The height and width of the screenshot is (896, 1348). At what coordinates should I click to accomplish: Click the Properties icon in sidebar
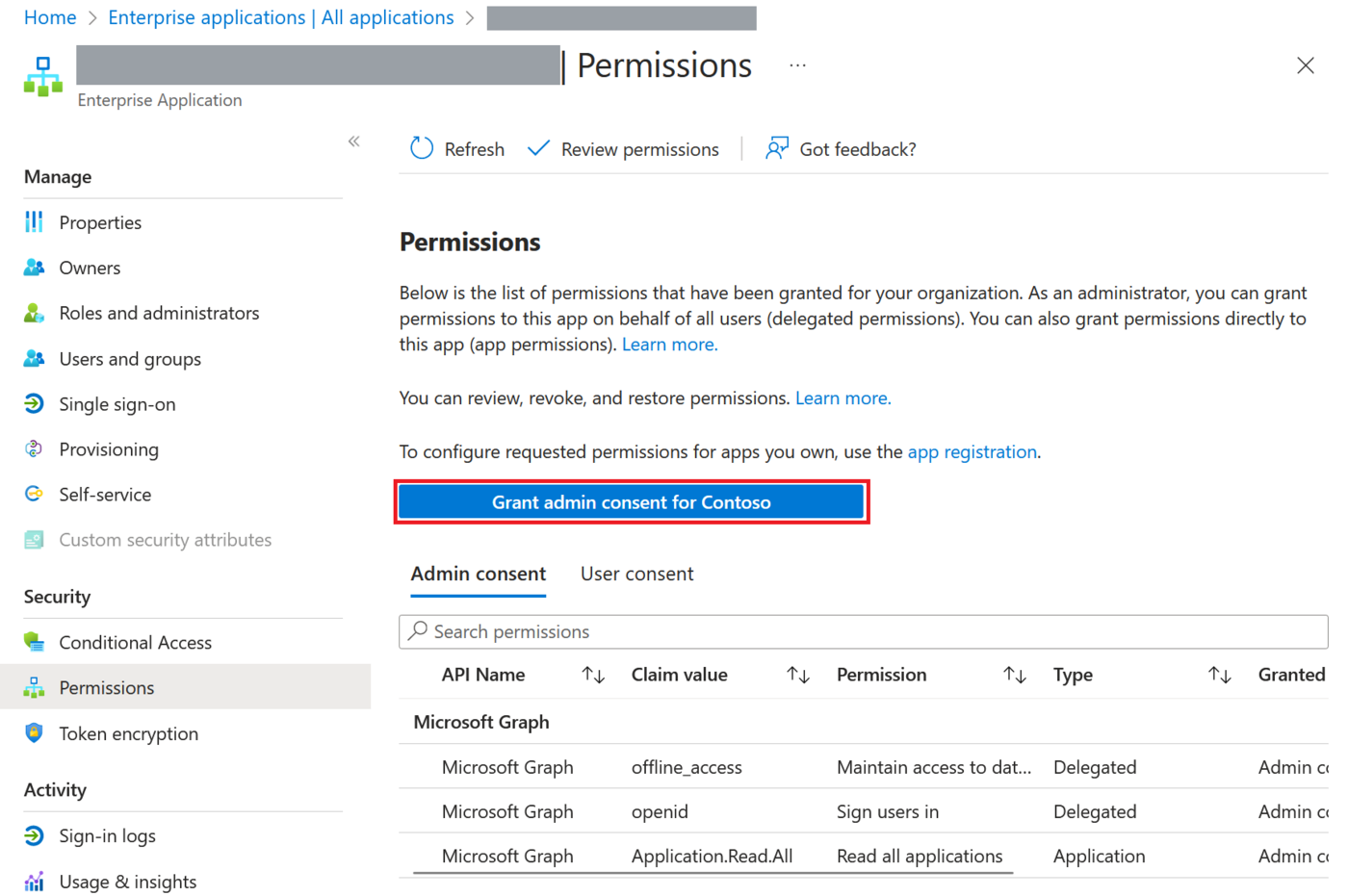(x=35, y=222)
